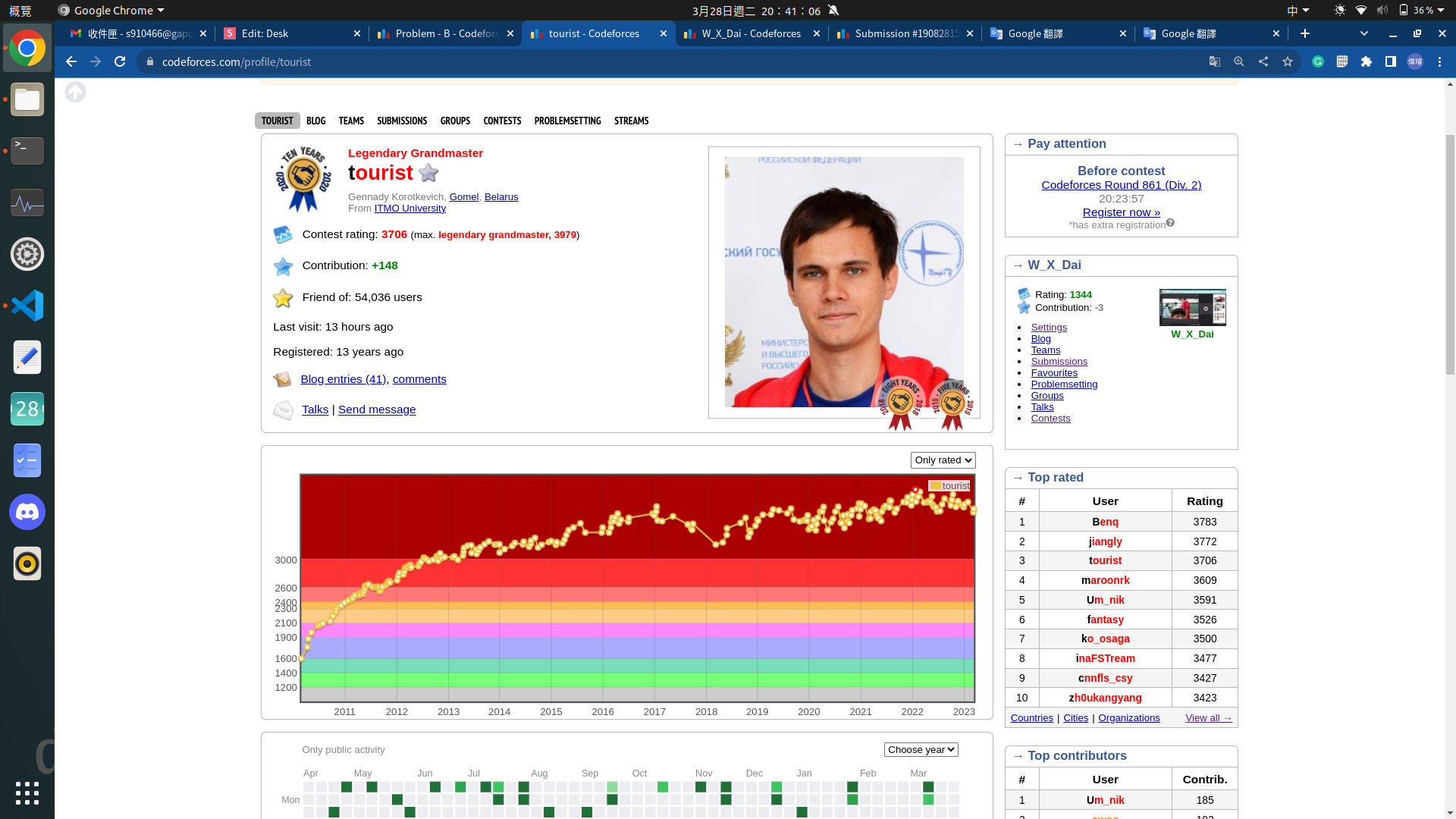Switch to the W_X_Dai - Codeforces tab
The image size is (1456, 819).
pos(751,34)
